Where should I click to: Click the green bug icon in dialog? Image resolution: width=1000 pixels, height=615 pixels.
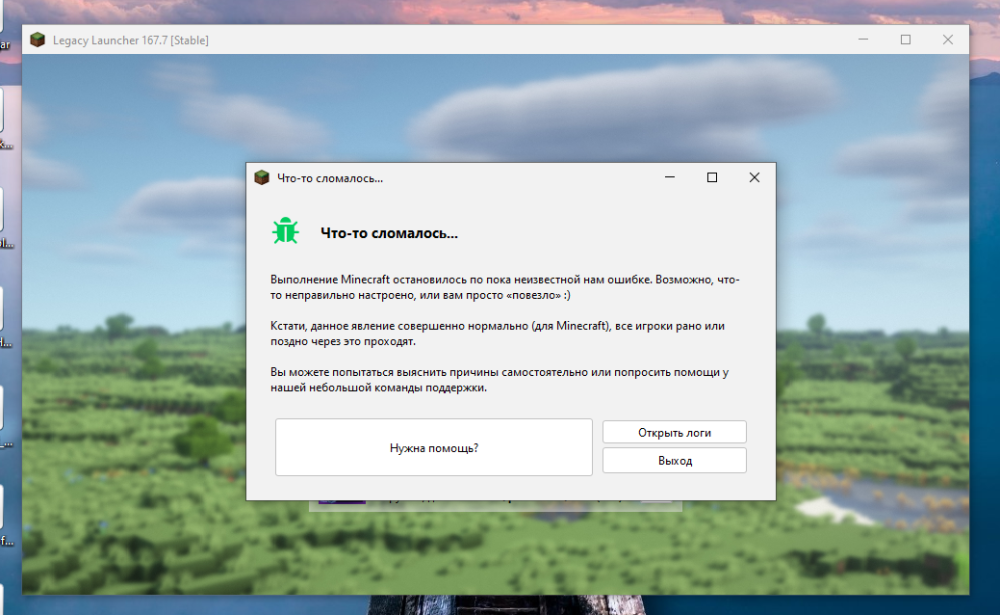point(285,231)
